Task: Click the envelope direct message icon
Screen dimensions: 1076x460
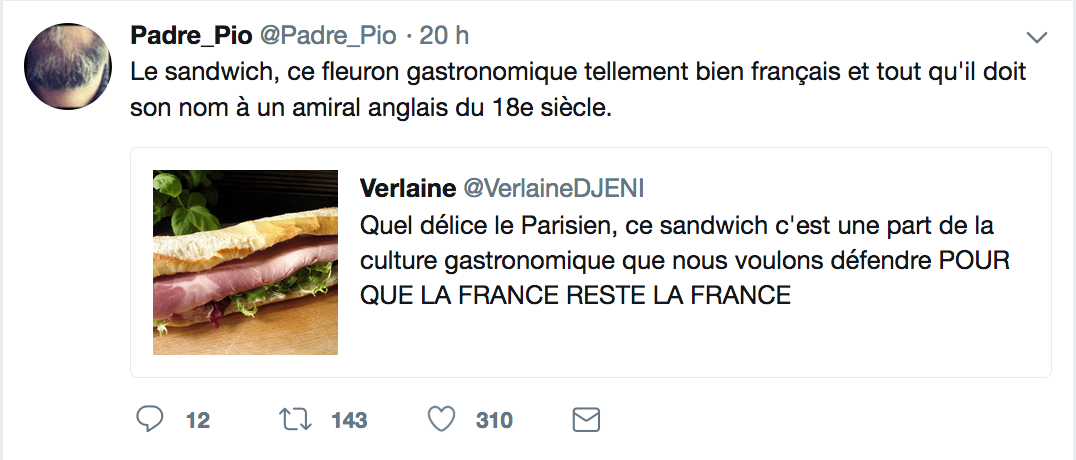Action: [x=585, y=419]
